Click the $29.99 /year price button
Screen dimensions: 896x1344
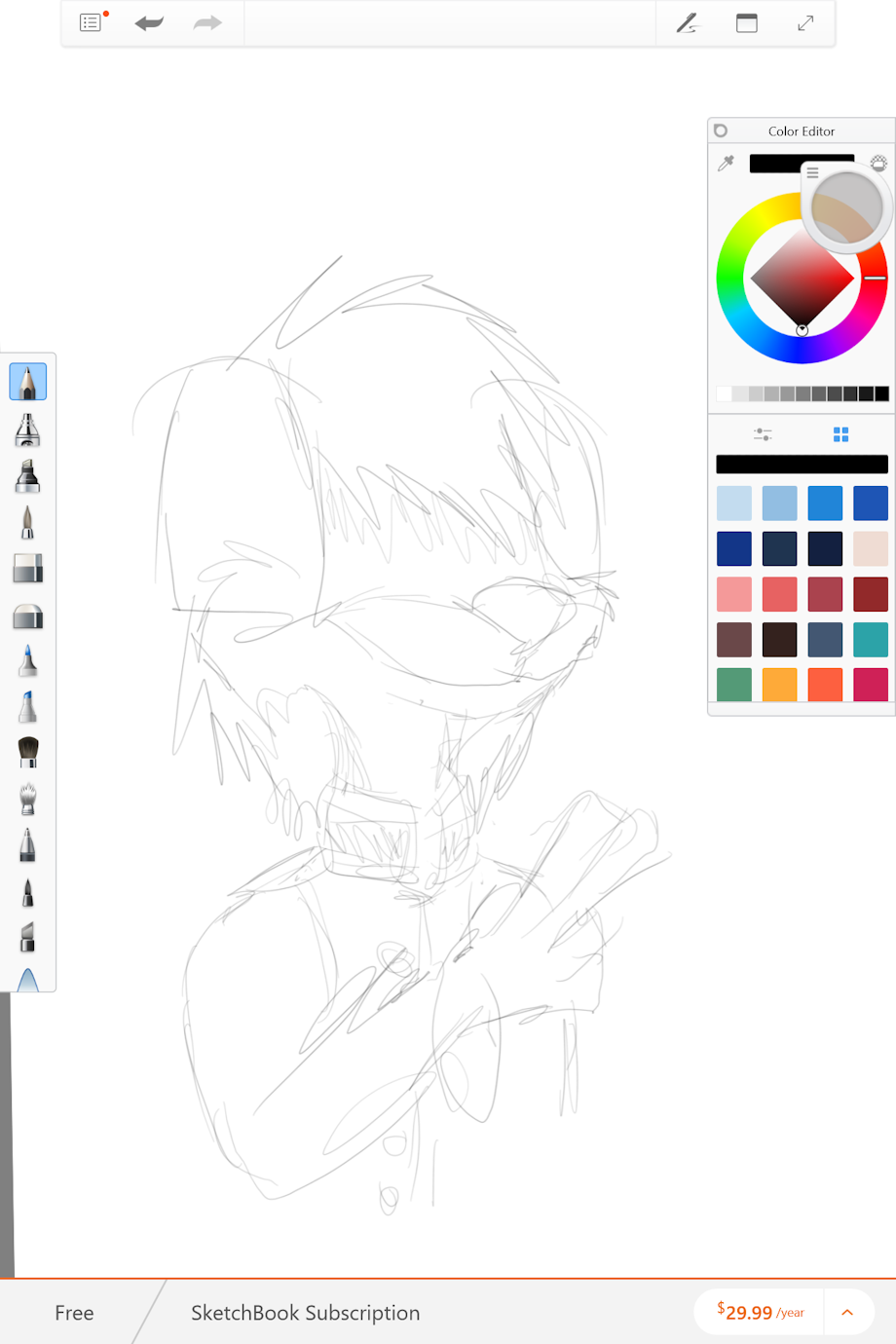(760, 1312)
